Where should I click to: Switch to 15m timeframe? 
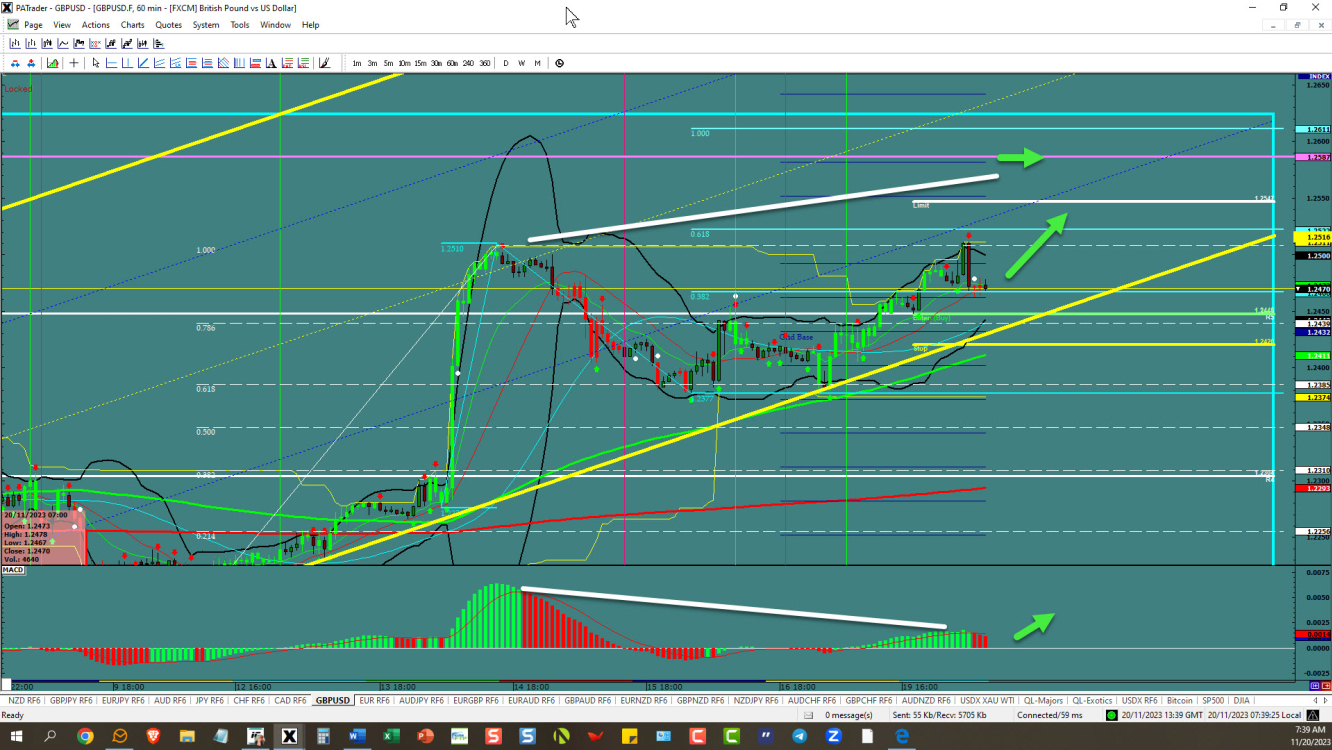click(x=420, y=63)
